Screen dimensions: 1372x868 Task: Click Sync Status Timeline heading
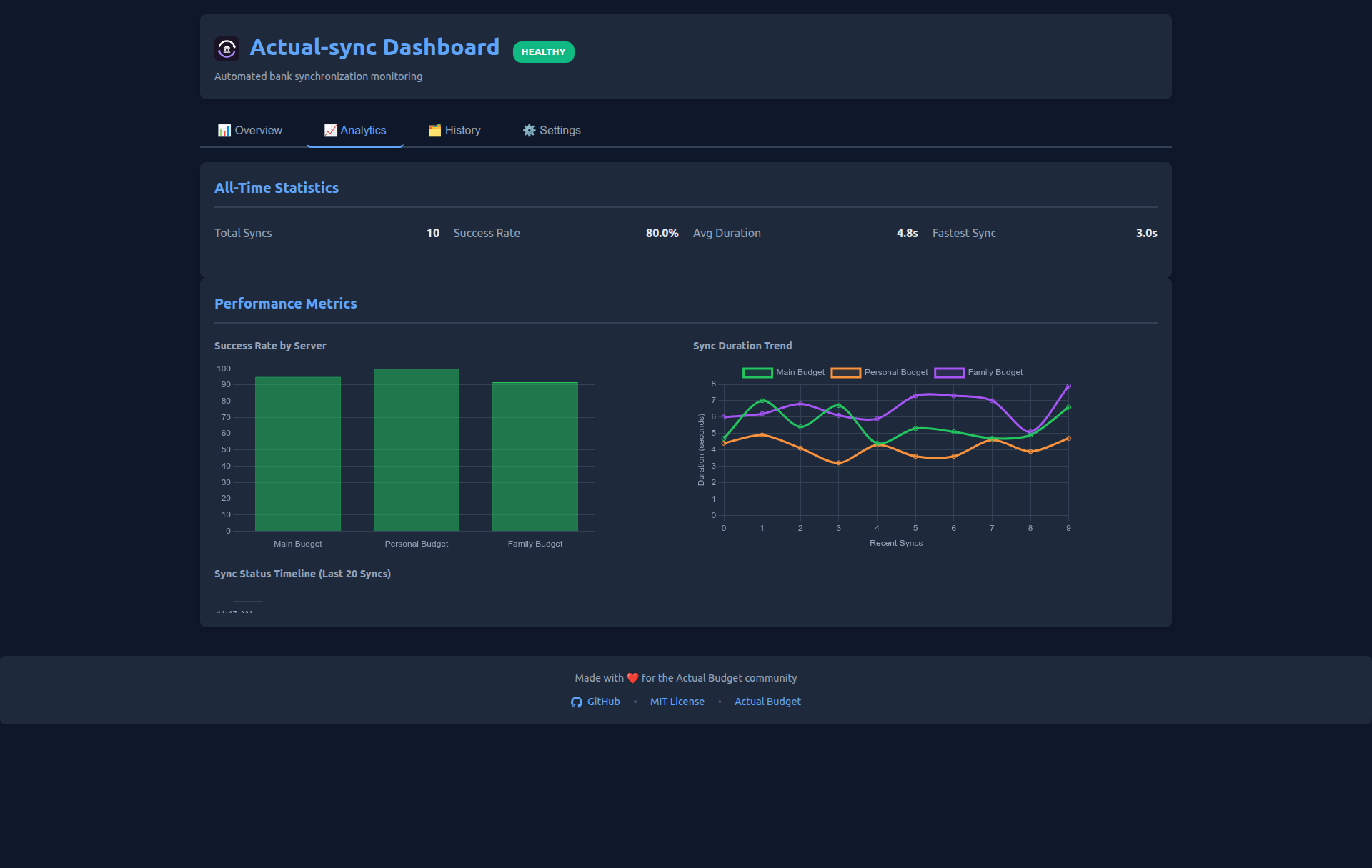pos(303,574)
